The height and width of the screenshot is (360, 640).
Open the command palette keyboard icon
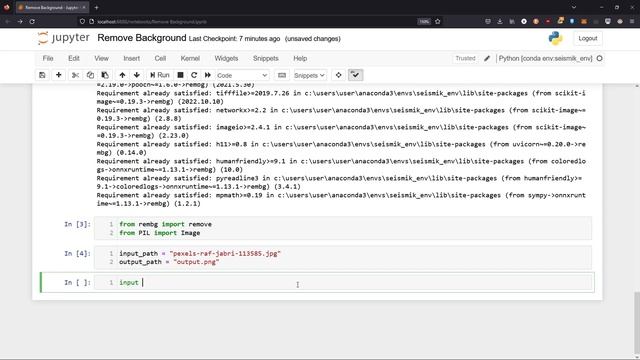282,75
